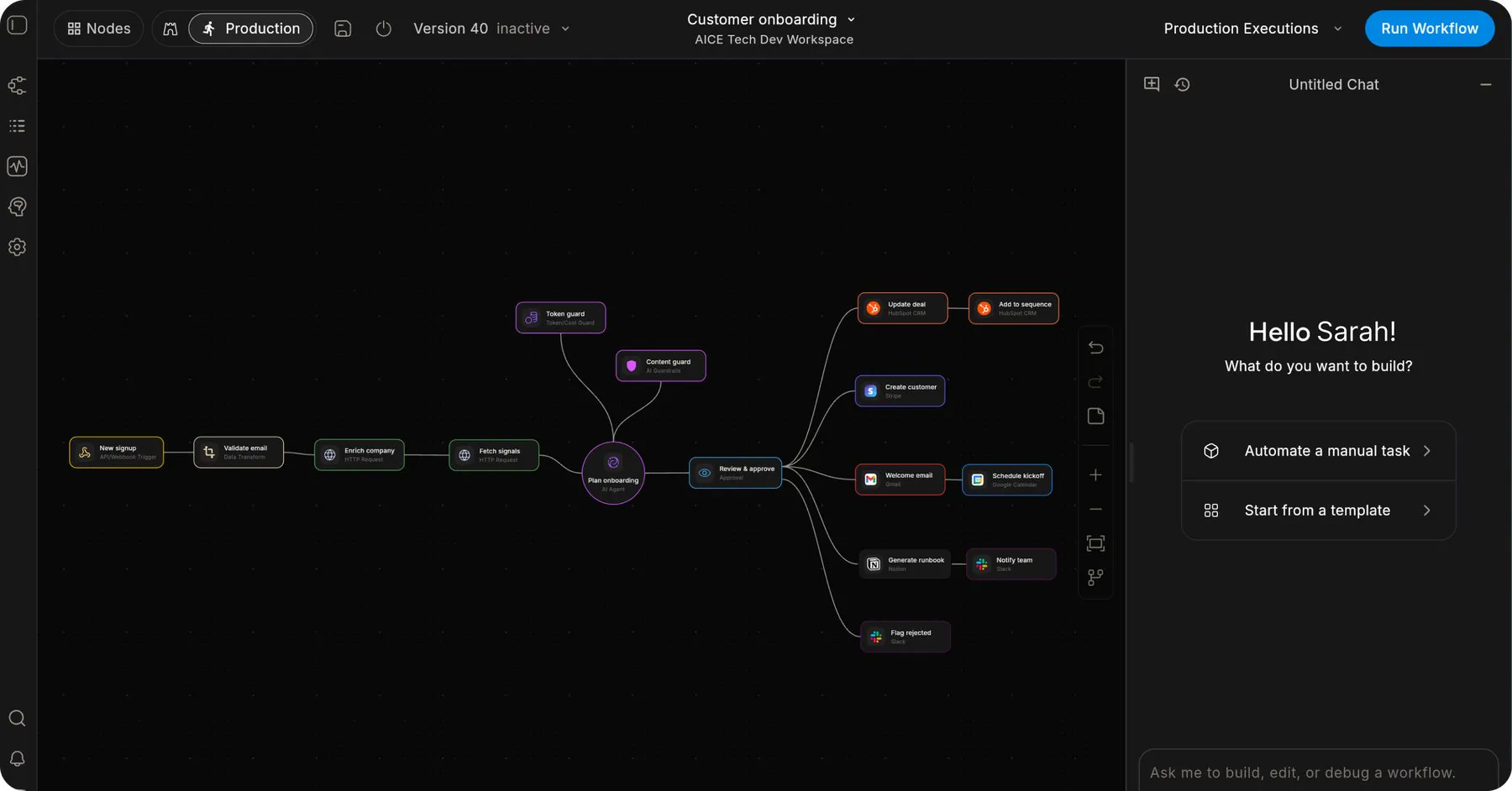Image resolution: width=1512 pixels, height=791 pixels.
Task: Open the list view icon in sidebar
Action: click(x=18, y=126)
